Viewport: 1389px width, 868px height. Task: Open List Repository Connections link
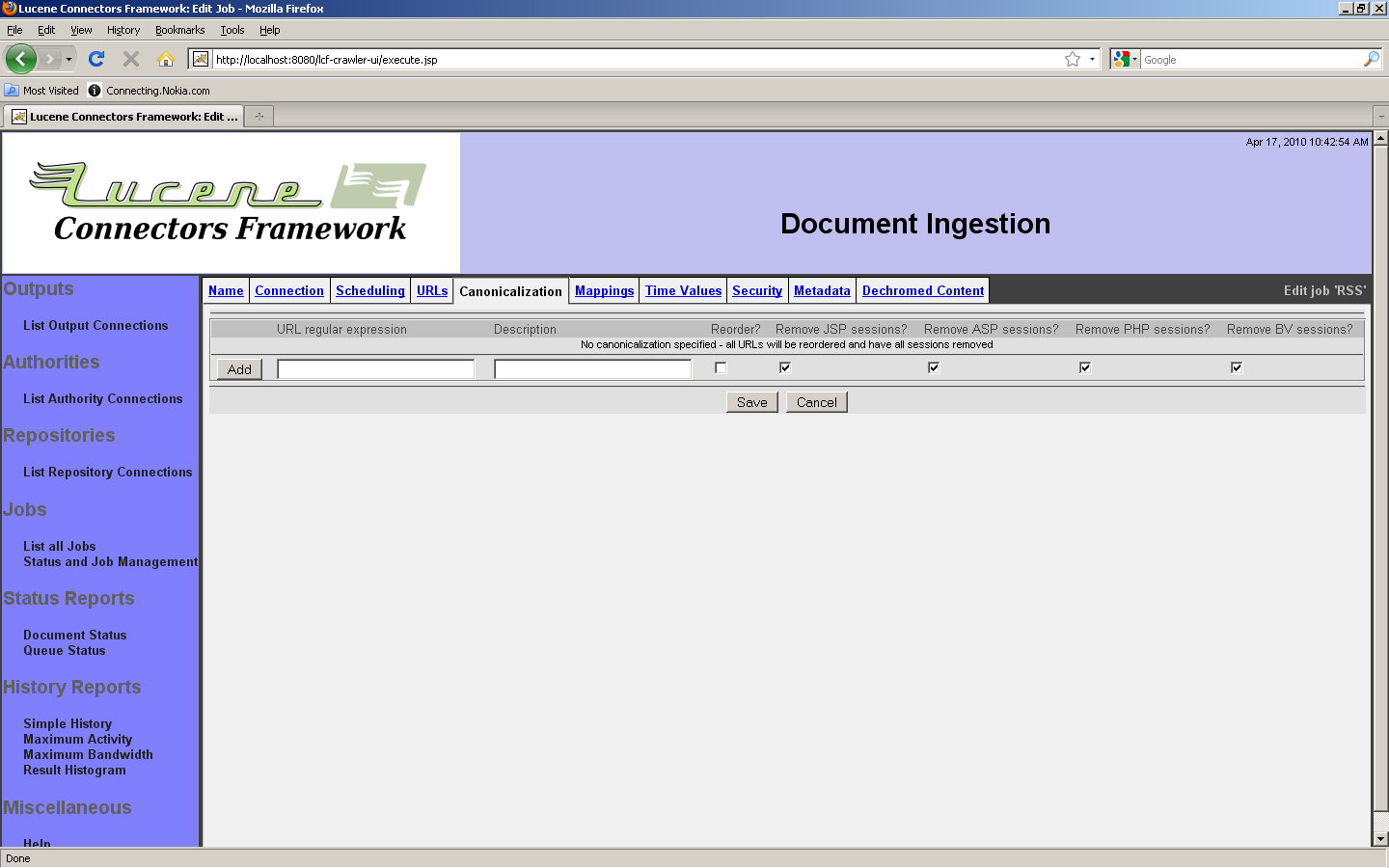coord(107,472)
